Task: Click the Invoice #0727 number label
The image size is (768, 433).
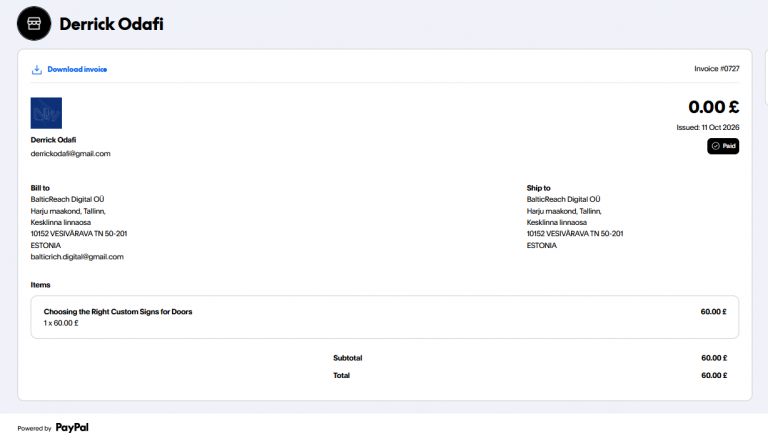Action: [717, 69]
